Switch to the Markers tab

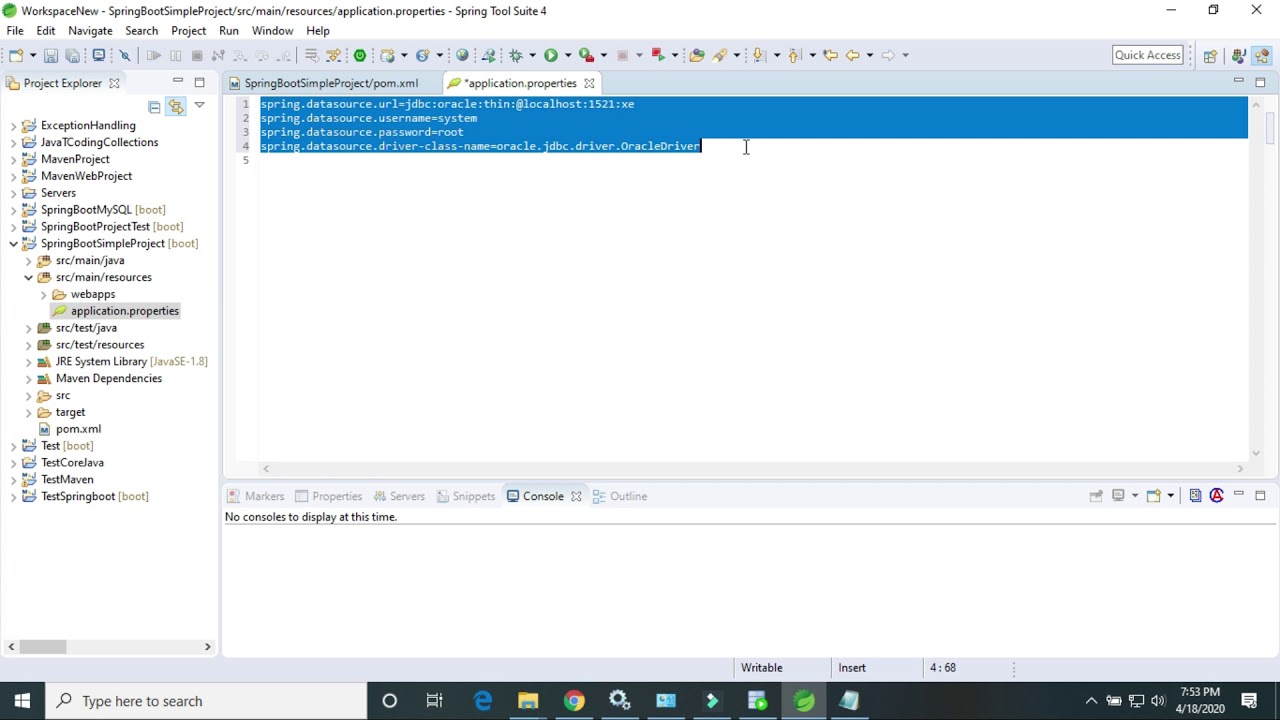(x=256, y=496)
